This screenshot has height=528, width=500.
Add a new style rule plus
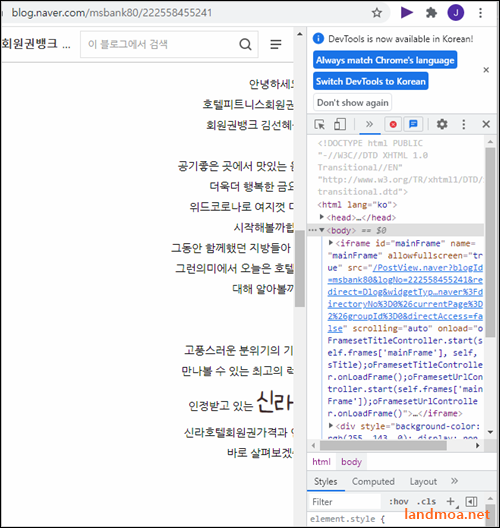tap(451, 502)
